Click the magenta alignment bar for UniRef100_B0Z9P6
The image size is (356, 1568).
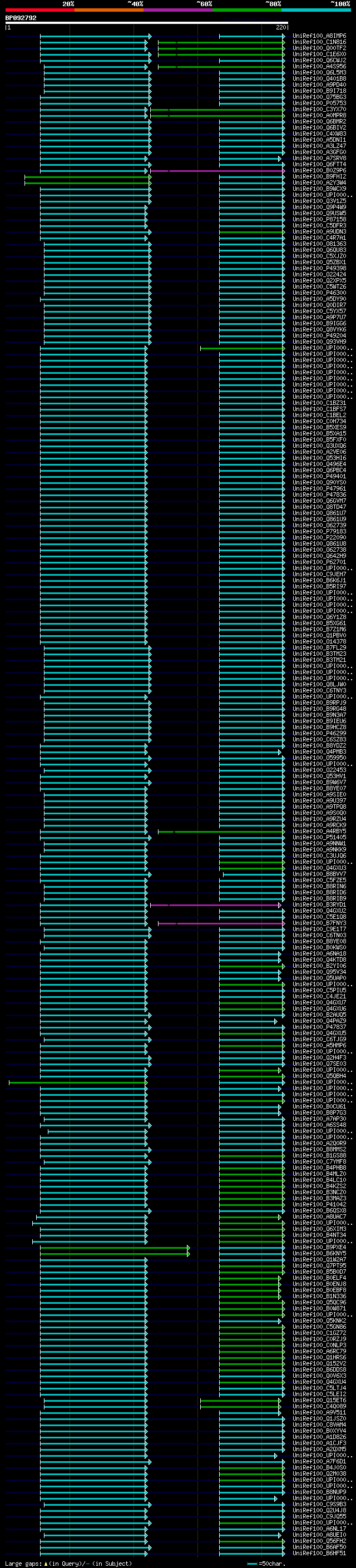point(217,171)
